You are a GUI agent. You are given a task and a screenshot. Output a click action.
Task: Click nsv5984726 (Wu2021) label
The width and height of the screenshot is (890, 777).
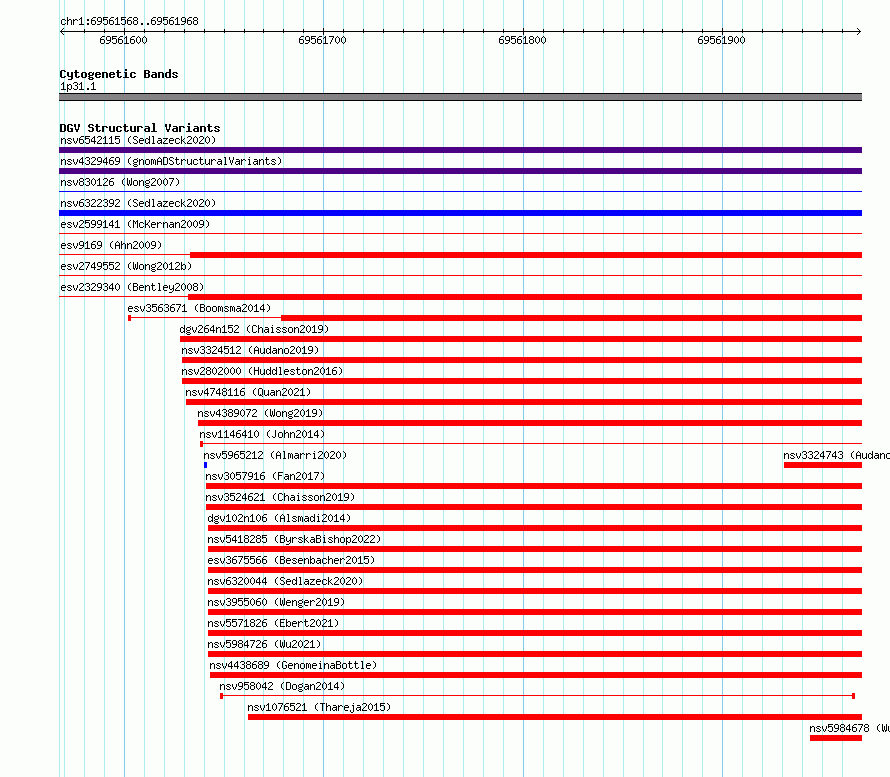click(x=265, y=644)
